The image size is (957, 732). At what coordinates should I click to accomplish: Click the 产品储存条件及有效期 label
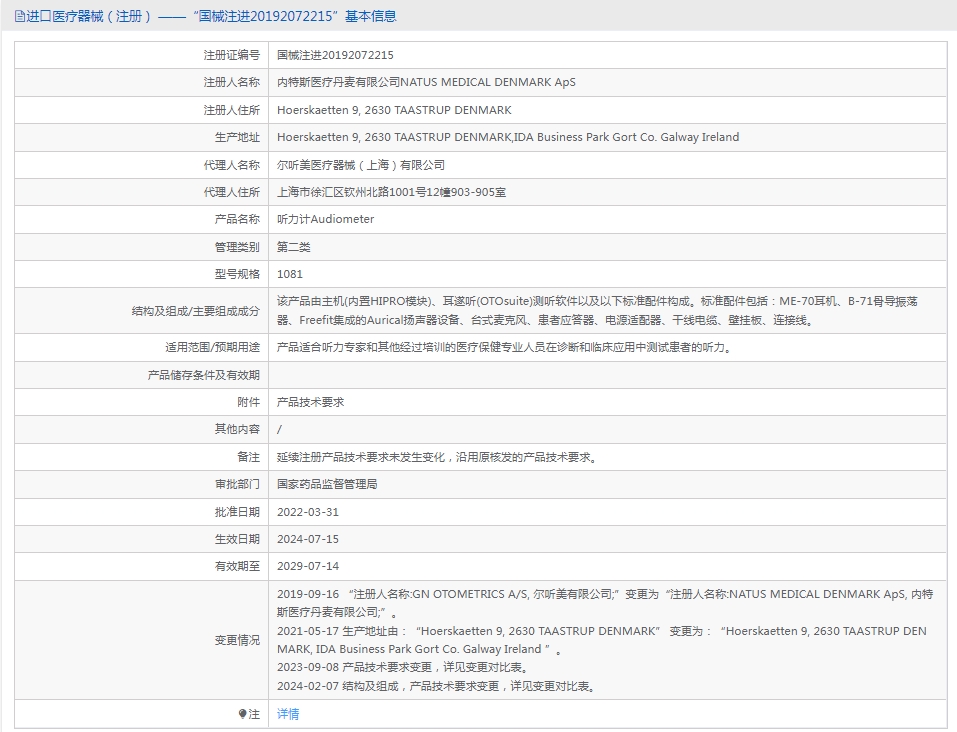[x=204, y=375]
